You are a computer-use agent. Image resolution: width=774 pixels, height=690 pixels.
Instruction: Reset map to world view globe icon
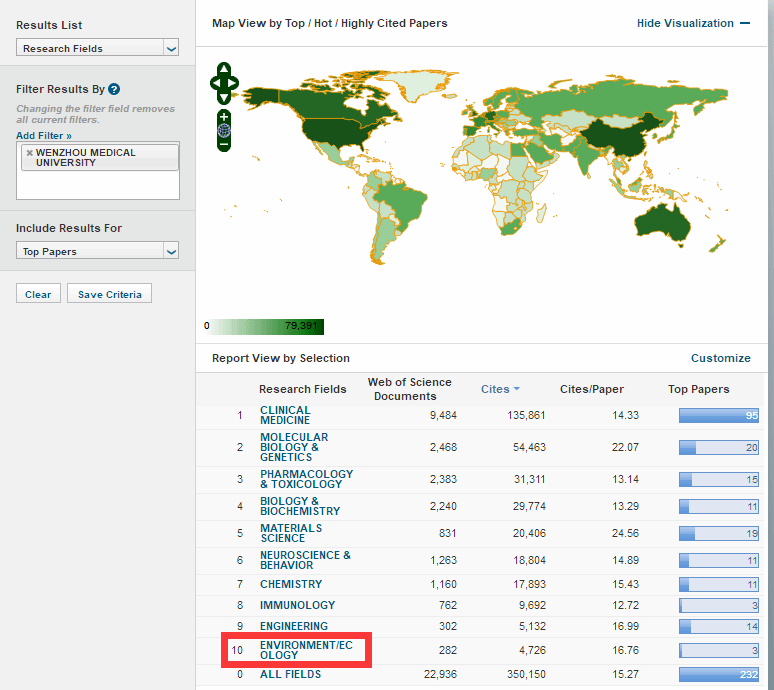224,130
